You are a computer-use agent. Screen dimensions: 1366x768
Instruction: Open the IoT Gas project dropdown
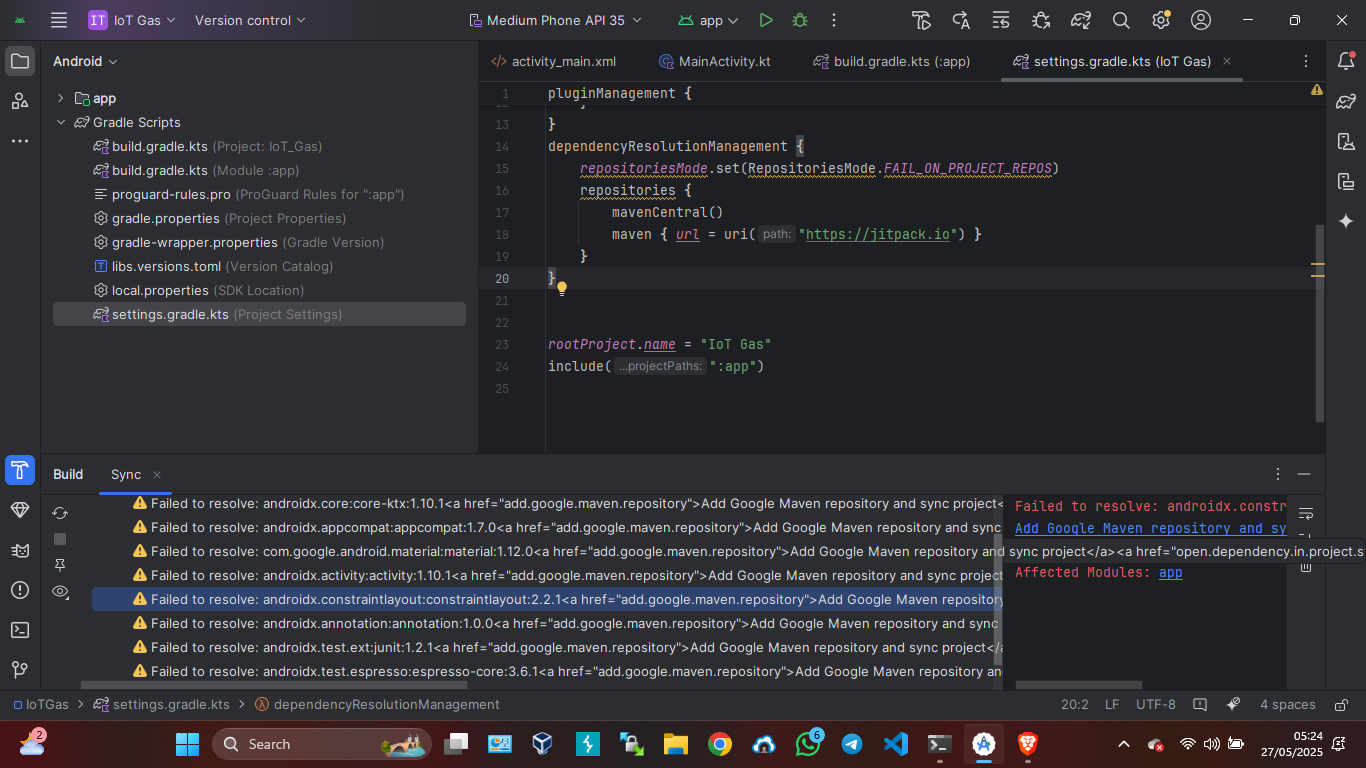(132, 20)
